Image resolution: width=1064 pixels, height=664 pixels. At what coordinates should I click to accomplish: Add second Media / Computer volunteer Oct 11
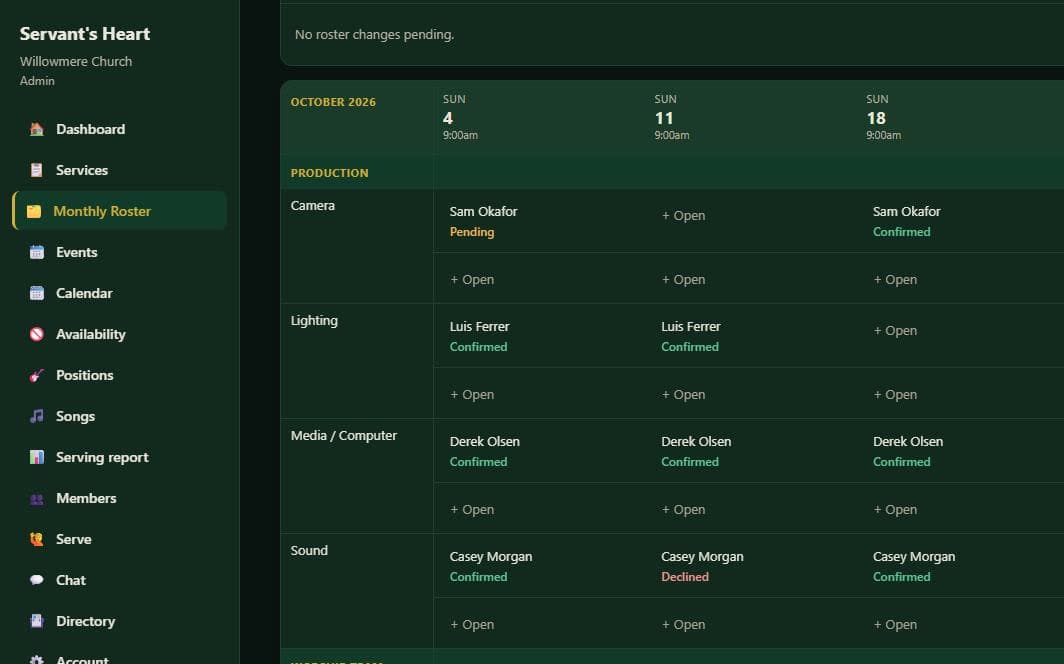point(683,509)
